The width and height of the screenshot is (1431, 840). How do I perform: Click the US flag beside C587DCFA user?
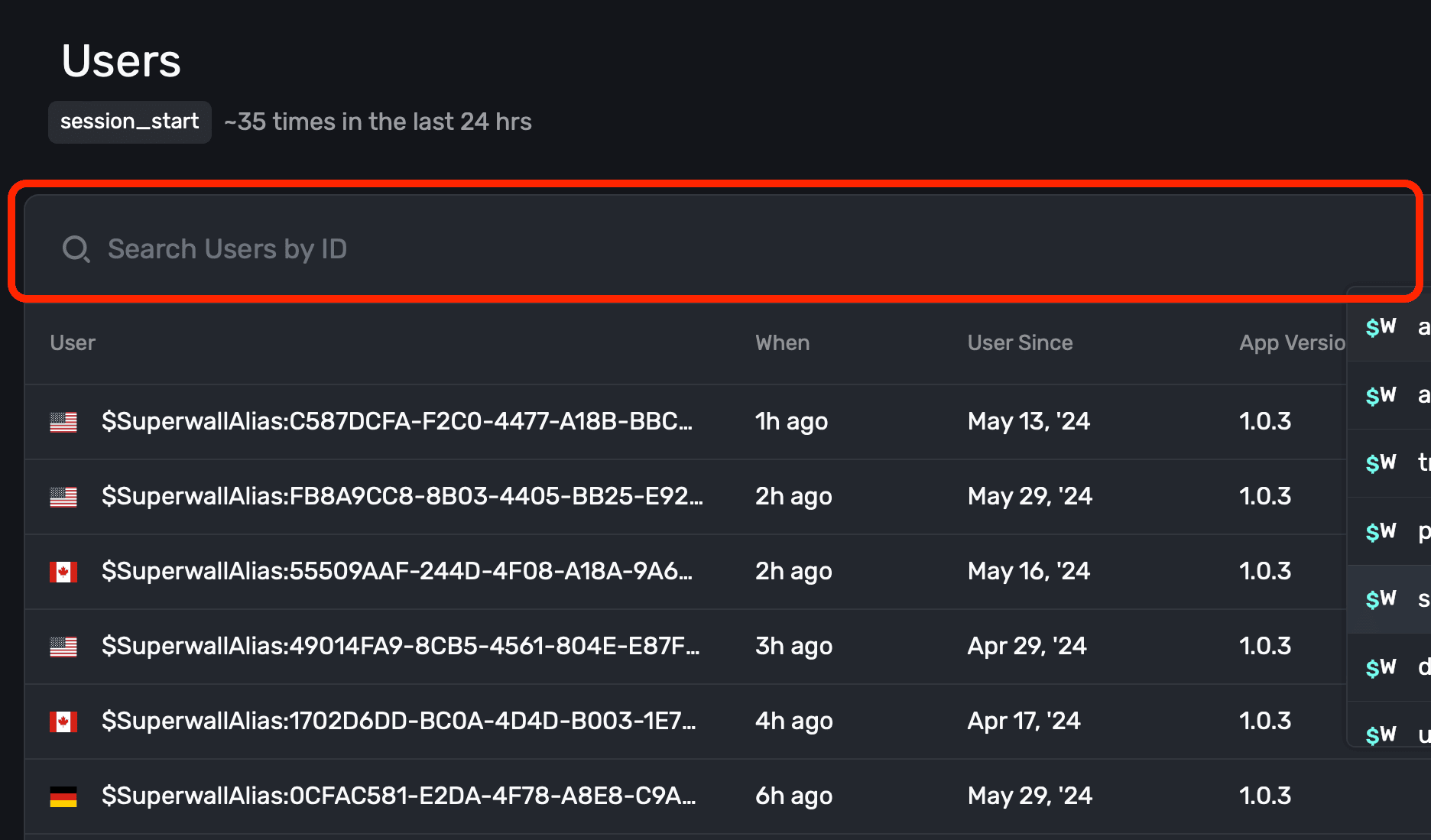63,422
